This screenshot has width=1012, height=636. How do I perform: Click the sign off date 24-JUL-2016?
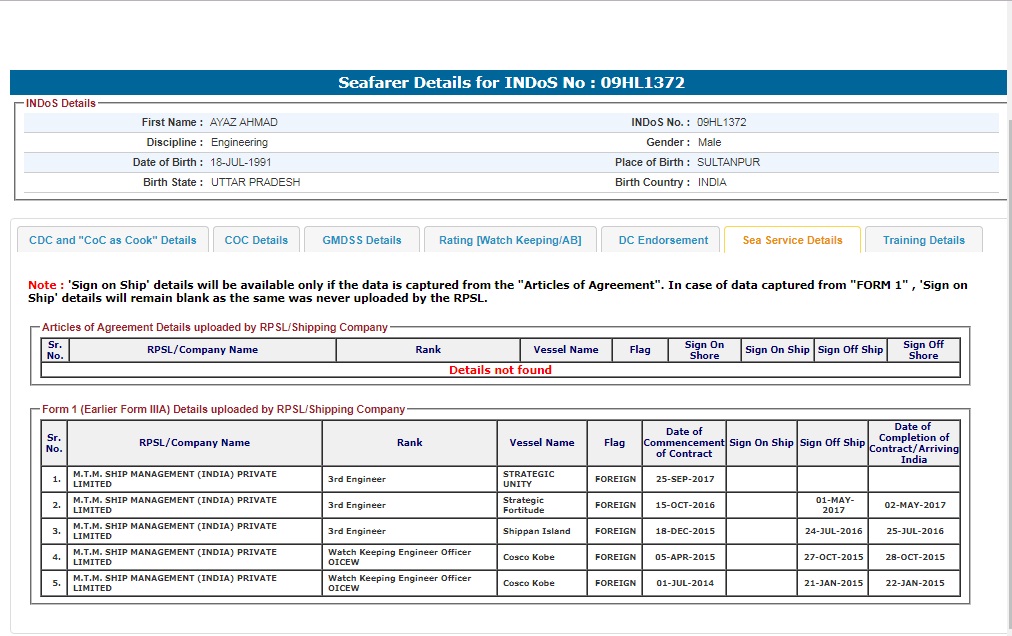click(832, 531)
